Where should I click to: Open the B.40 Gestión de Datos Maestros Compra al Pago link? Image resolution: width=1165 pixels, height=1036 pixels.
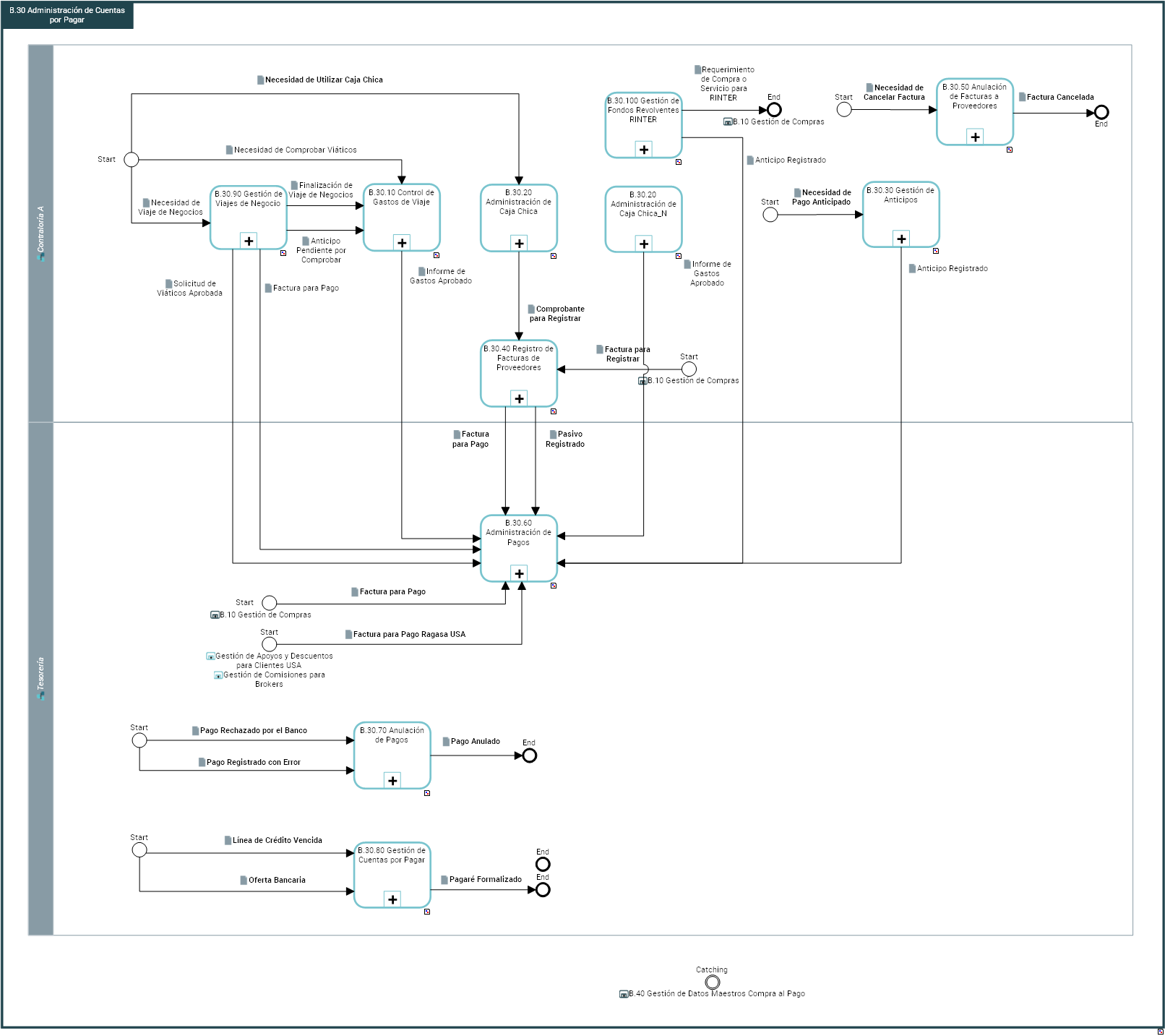[713, 994]
